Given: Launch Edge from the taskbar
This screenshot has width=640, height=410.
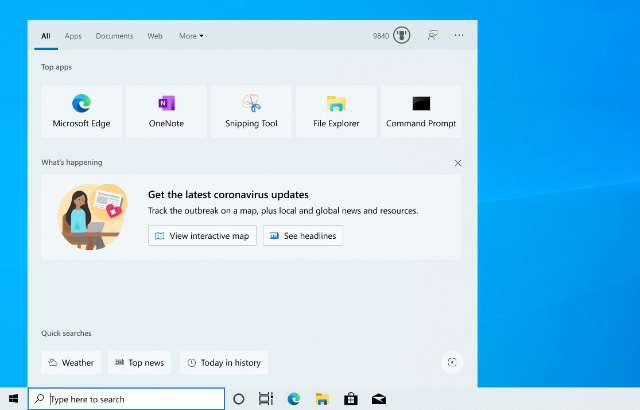Looking at the screenshot, I should click(294, 399).
